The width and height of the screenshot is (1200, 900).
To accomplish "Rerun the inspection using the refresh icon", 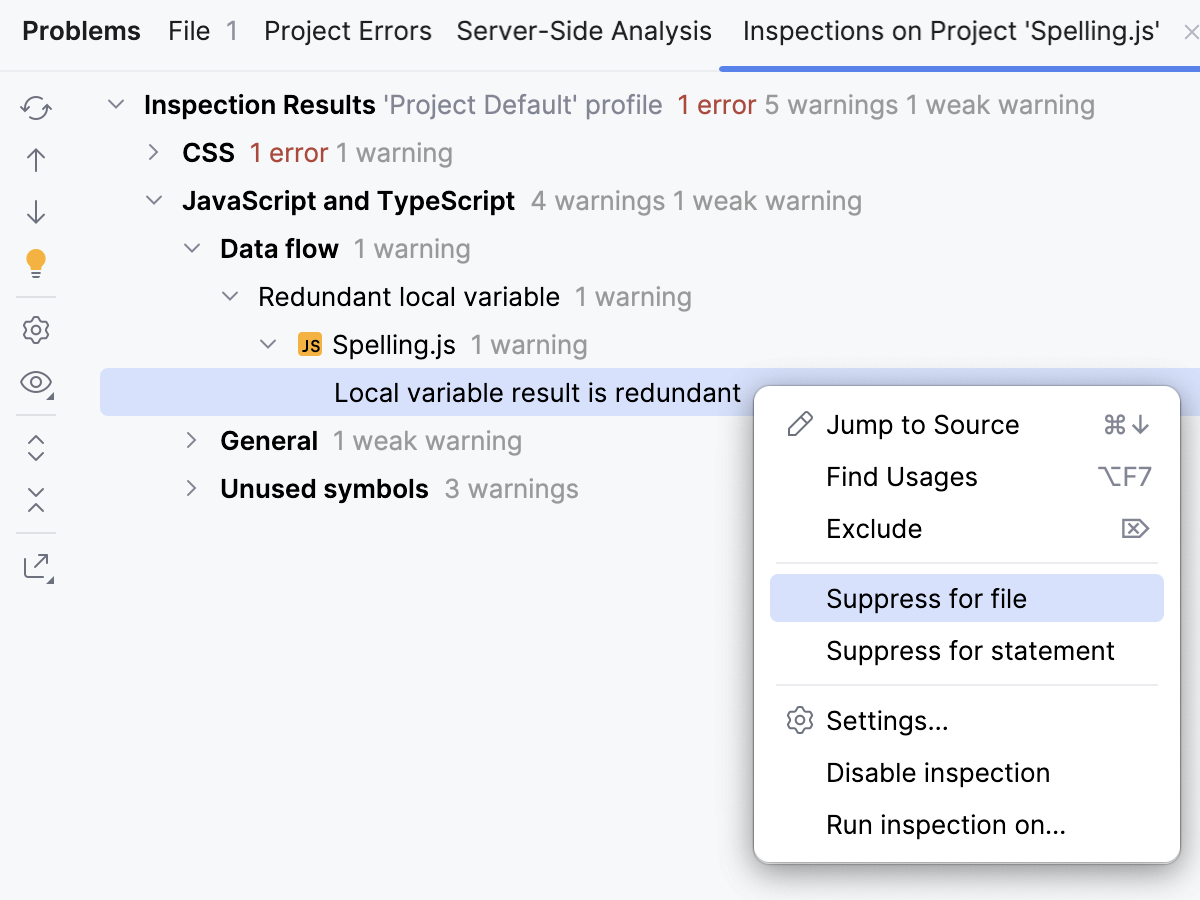I will tap(36, 108).
